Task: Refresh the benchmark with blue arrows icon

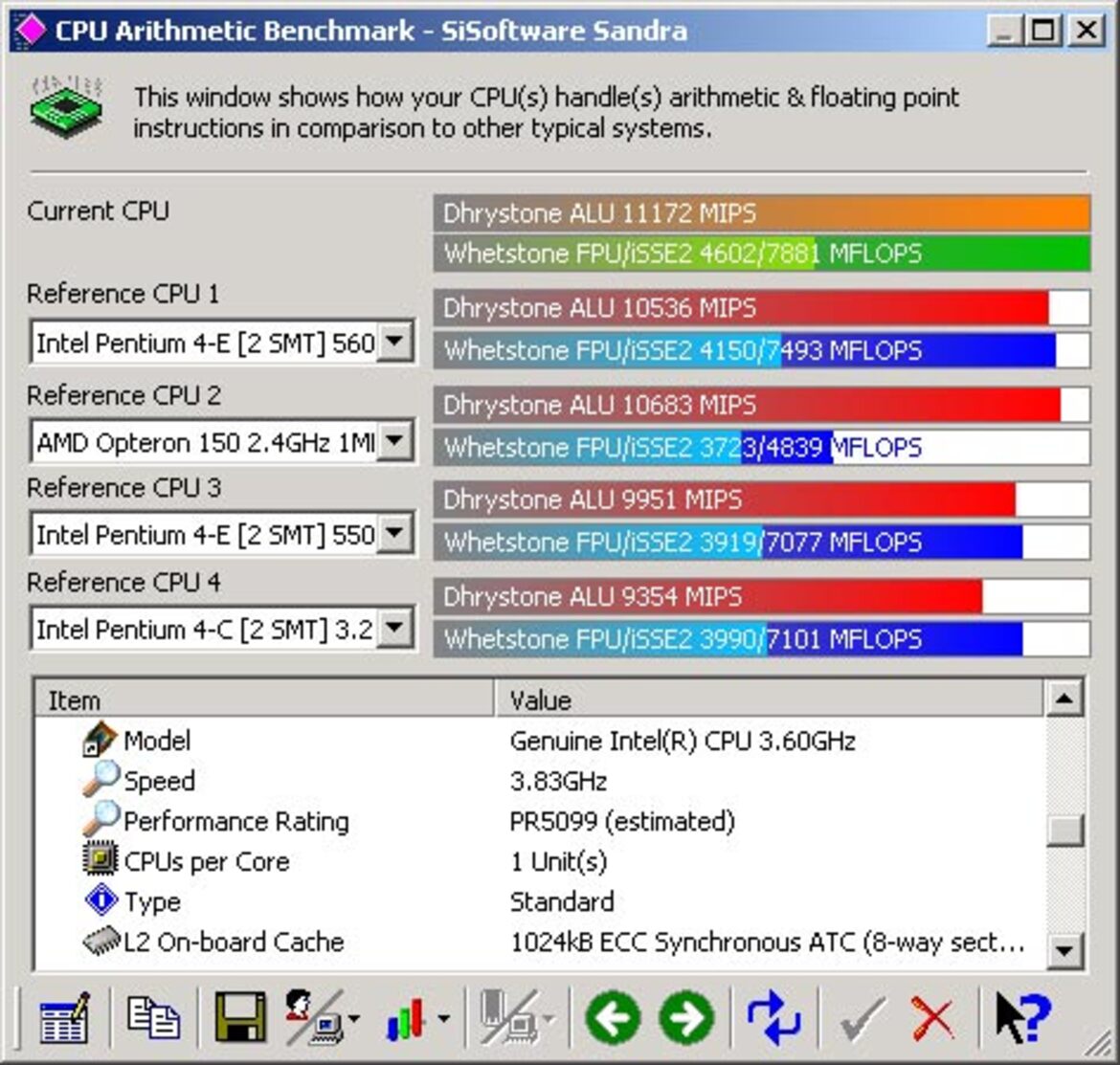Action: [773, 1017]
